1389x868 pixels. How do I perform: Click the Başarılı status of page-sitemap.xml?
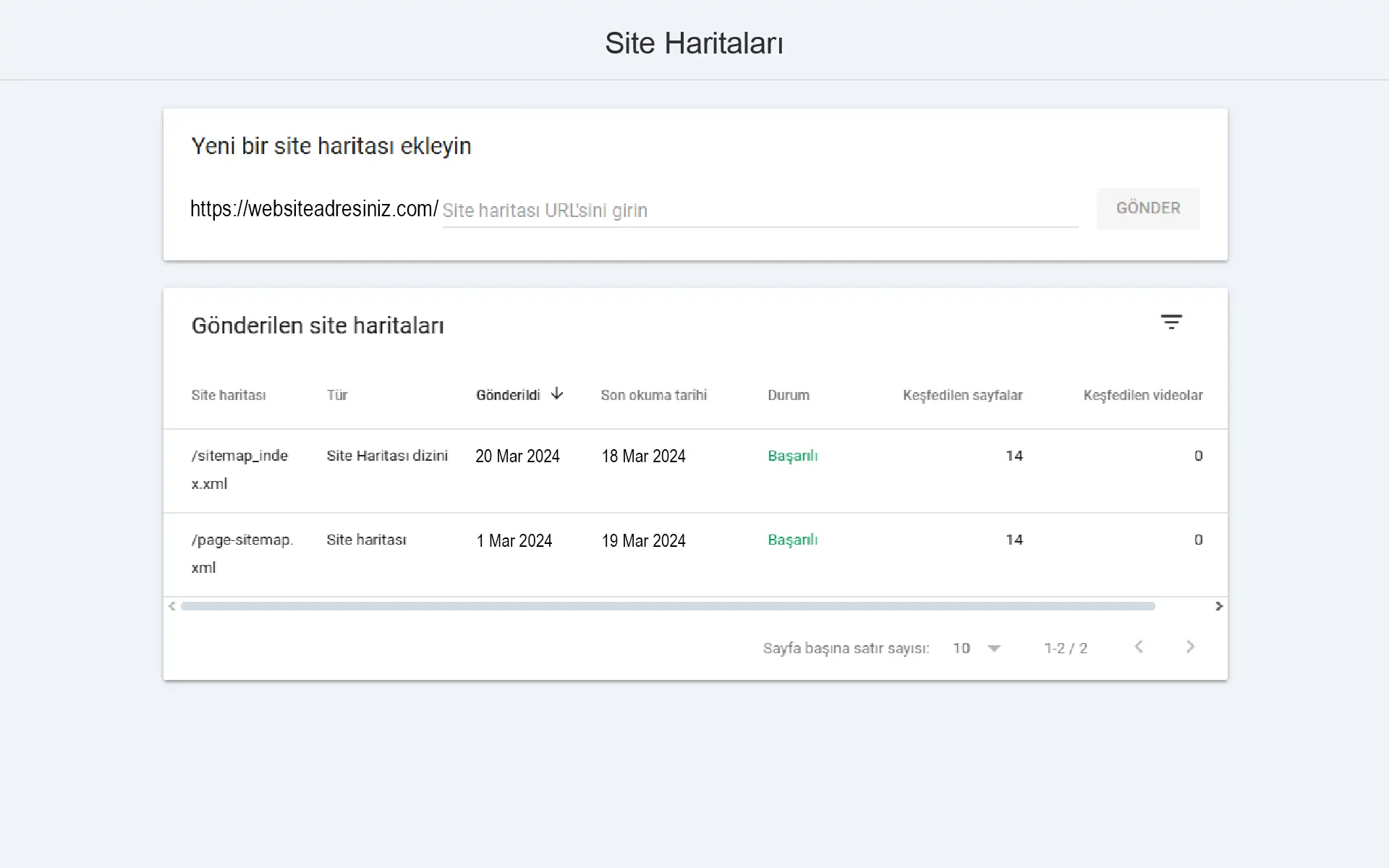(792, 540)
